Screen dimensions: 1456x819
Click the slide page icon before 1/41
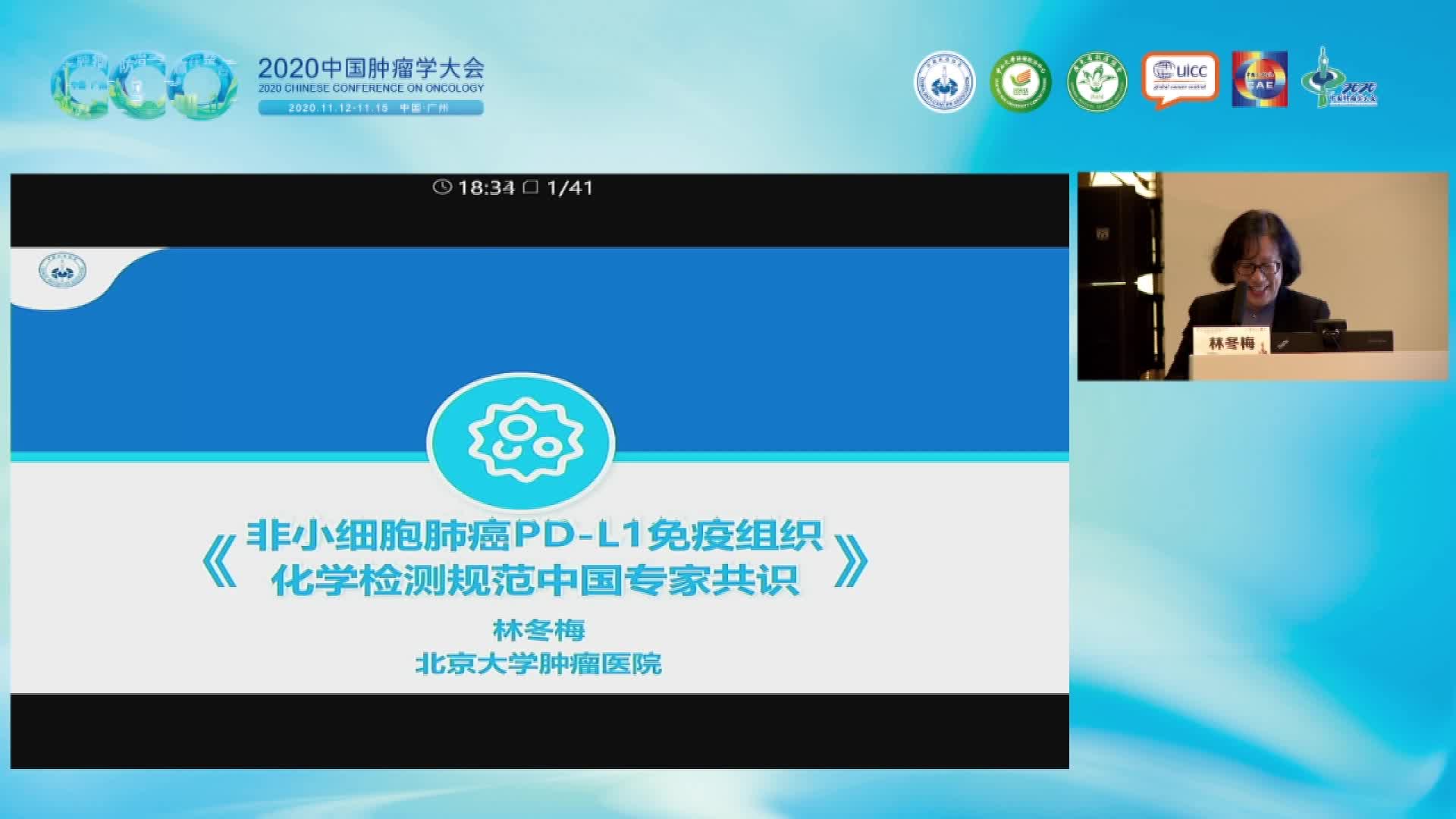(531, 187)
